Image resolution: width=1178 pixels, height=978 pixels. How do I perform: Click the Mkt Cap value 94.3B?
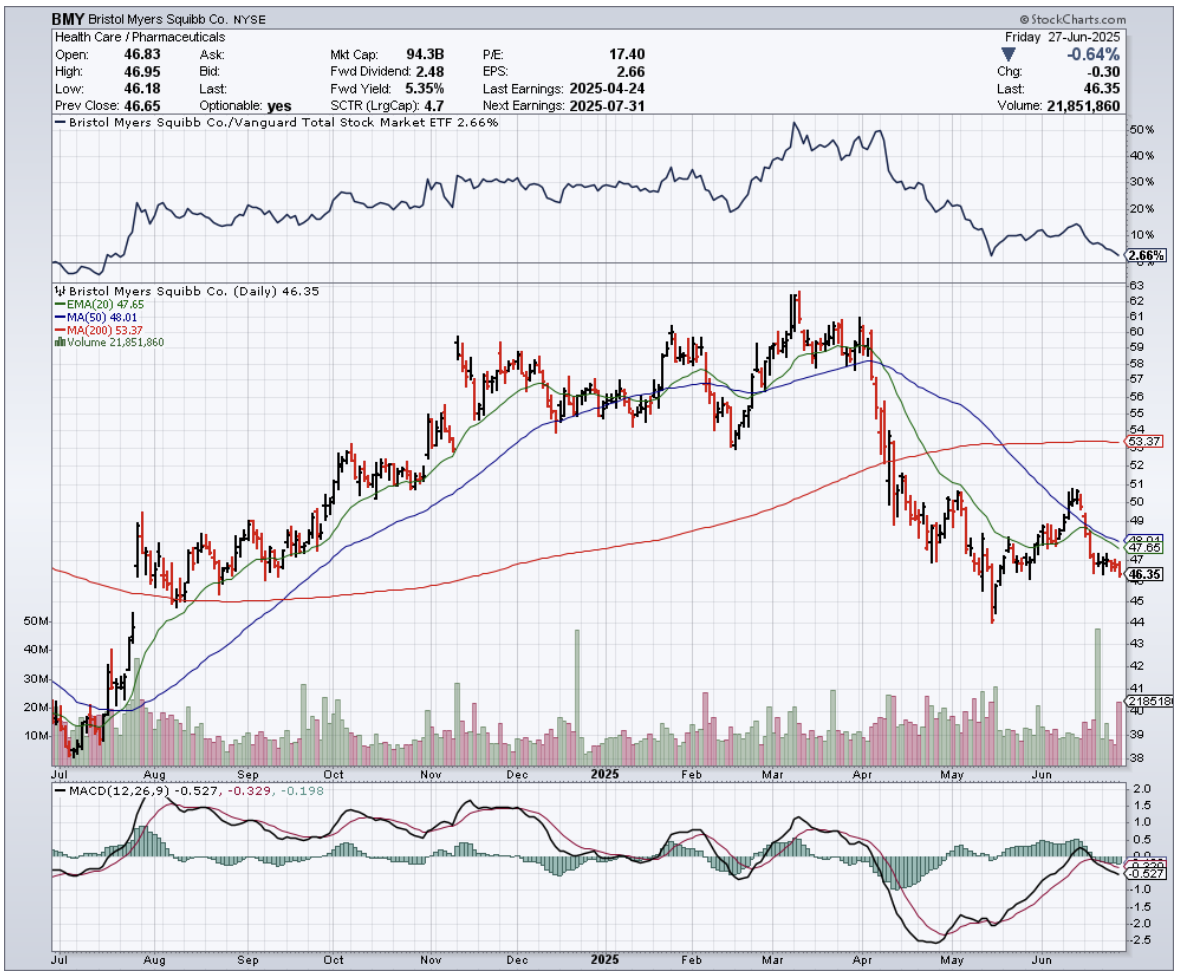point(425,54)
